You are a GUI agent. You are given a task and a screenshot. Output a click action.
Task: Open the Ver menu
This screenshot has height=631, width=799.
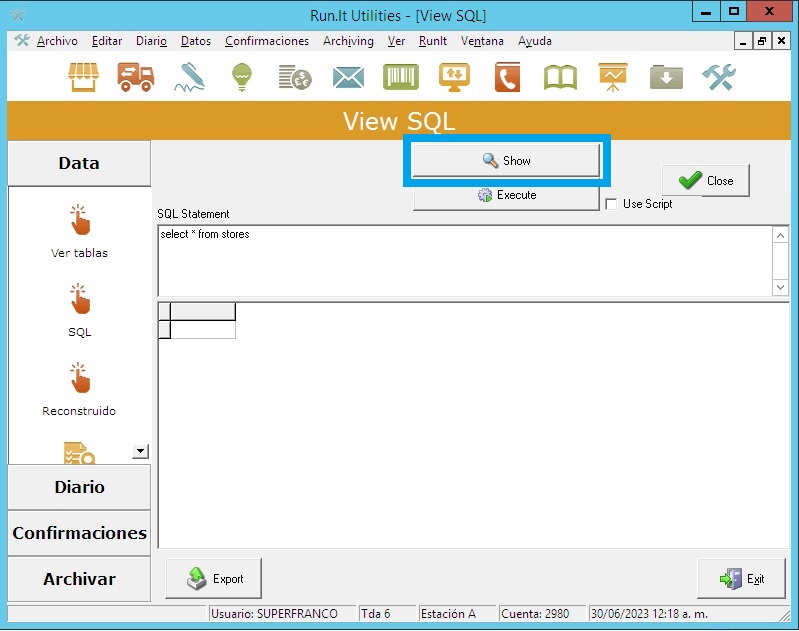pos(396,41)
